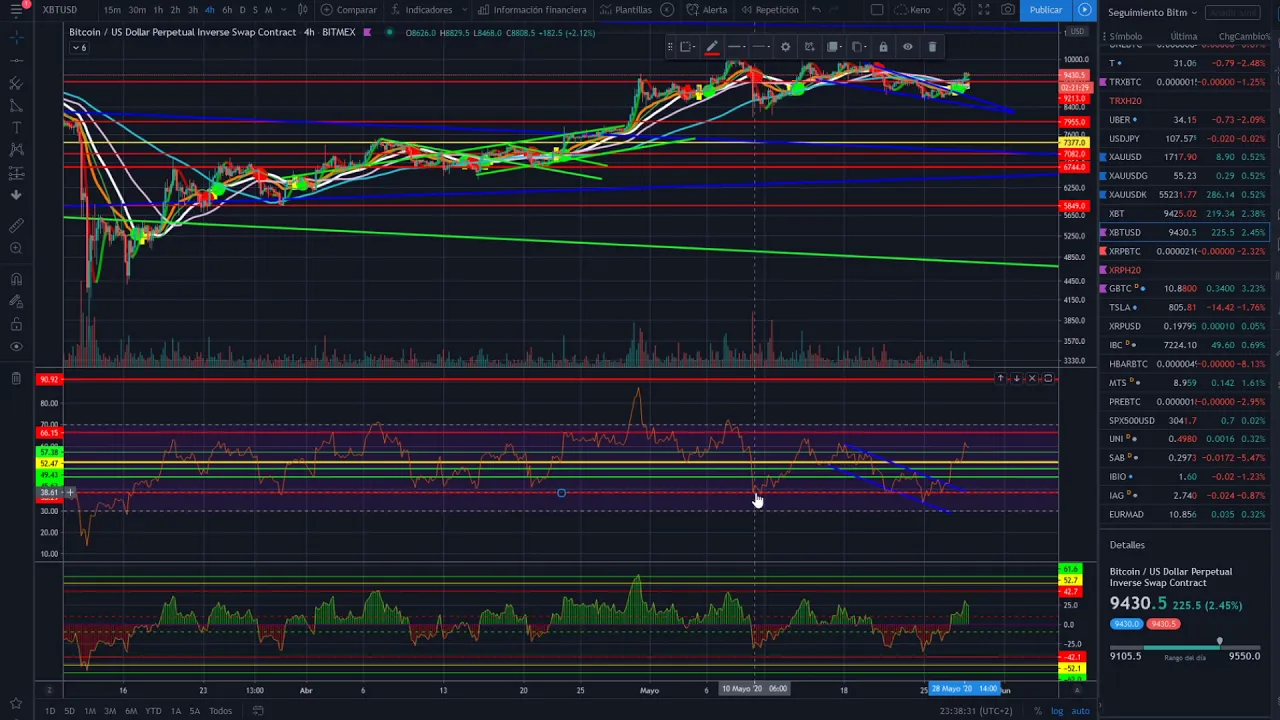1280x720 pixels.
Task: Open the Plantillas menu
Action: pyautogui.click(x=626, y=10)
